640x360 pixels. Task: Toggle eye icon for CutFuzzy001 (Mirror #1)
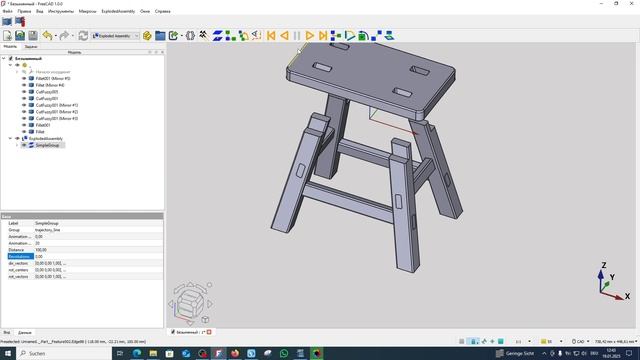pyautogui.click(x=24, y=105)
